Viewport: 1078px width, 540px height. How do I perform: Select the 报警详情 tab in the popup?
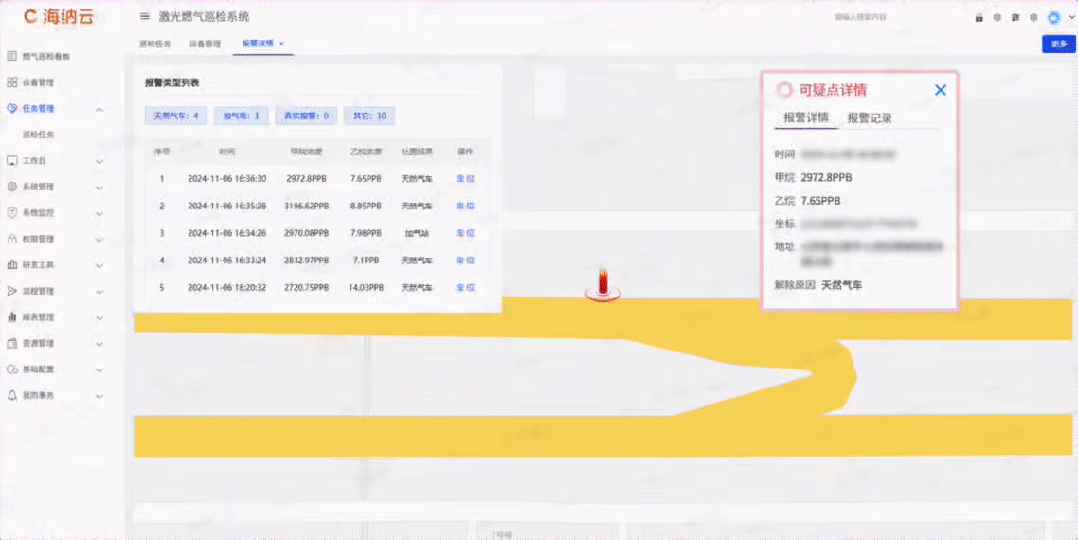point(806,118)
